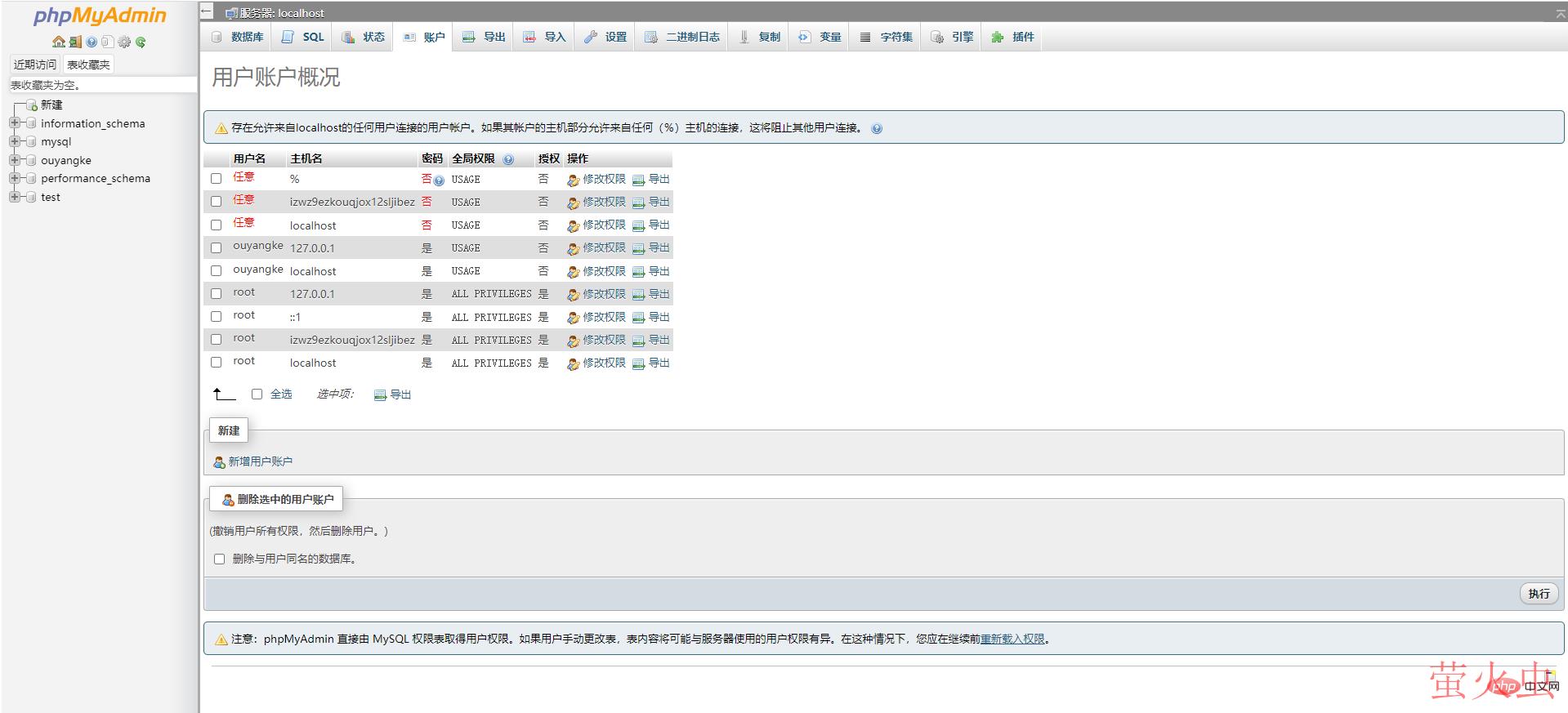Collapse top panel using arrow icon
Viewport: 1568px width, 713px height.
1561,13
